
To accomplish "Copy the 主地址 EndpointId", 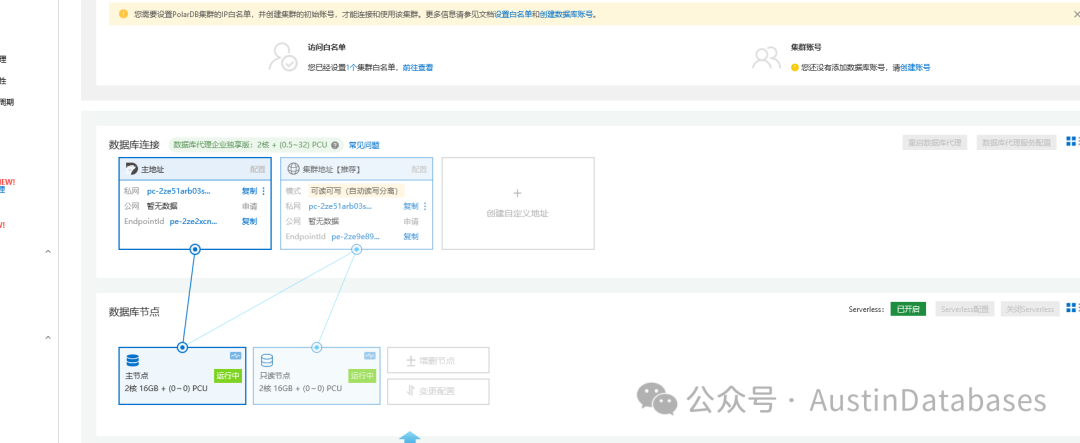I will click(x=249, y=221).
